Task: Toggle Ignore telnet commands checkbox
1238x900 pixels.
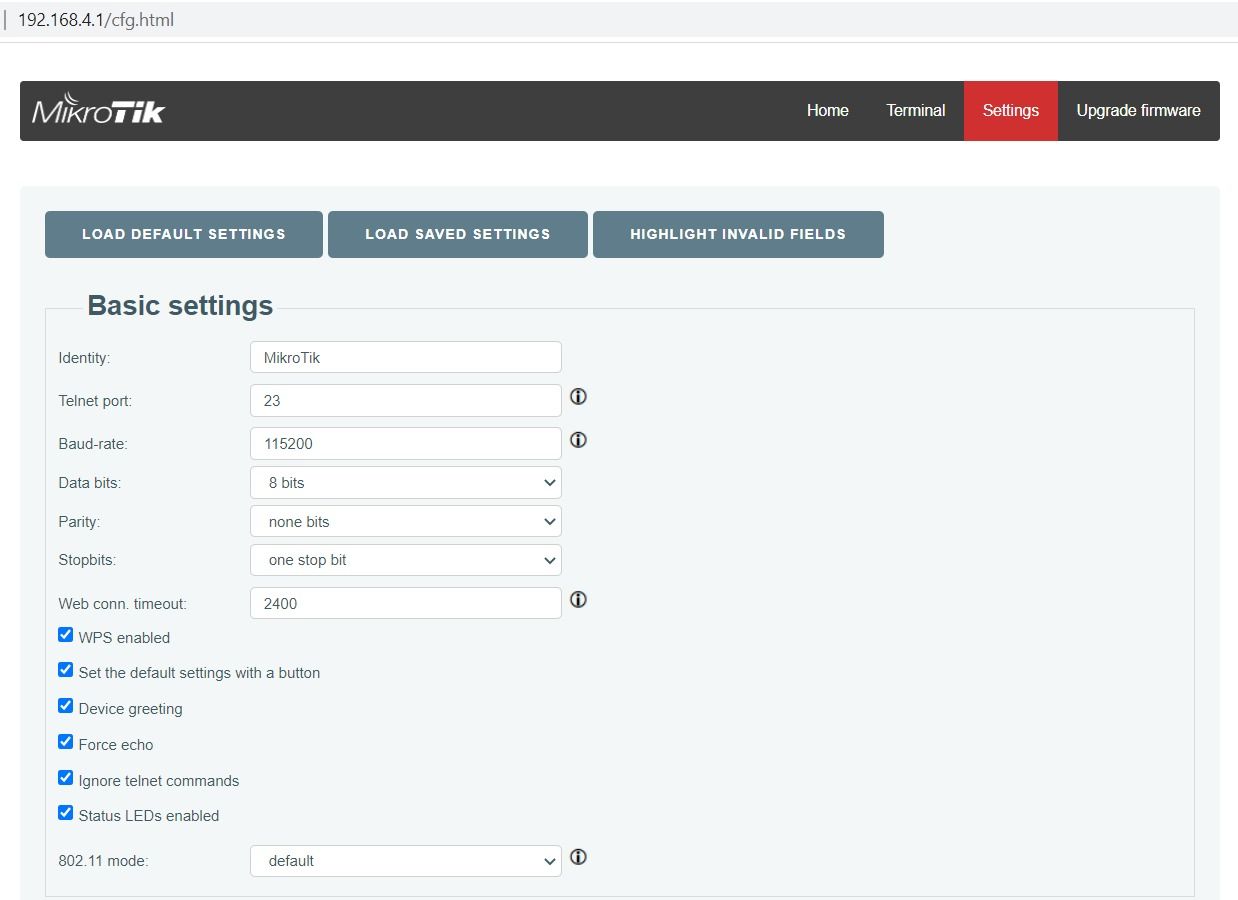Action: (66, 778)
